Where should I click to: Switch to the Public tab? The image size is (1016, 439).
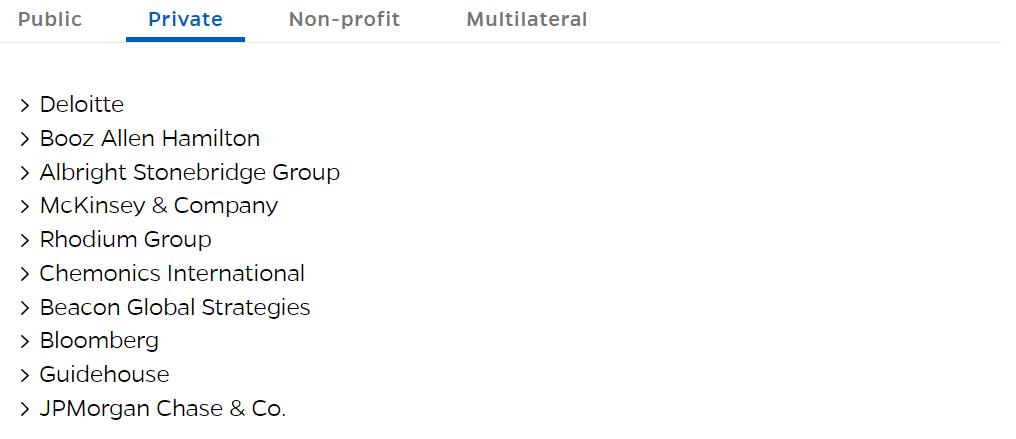(50, 20)
